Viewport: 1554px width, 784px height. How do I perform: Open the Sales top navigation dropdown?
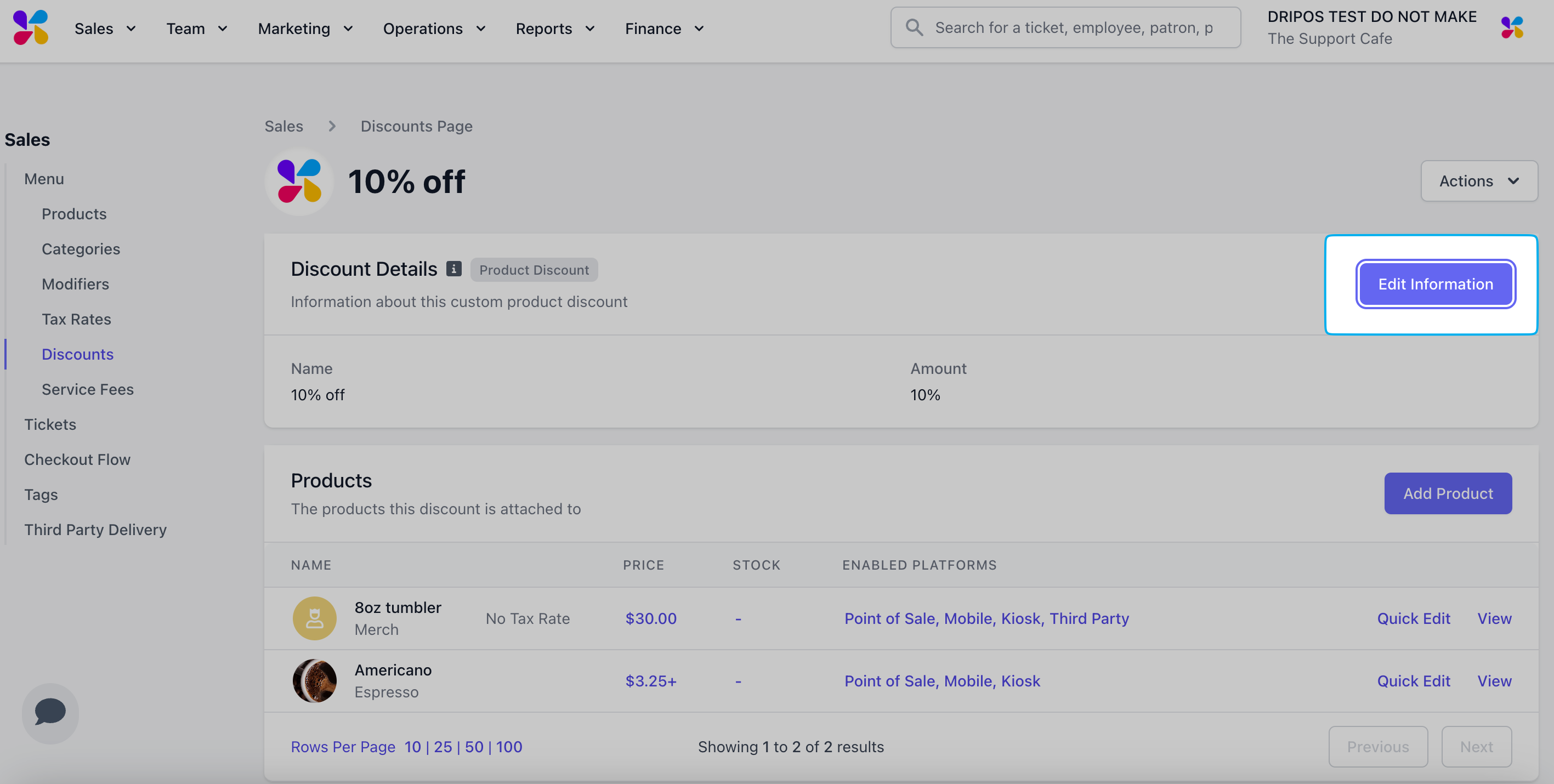[105, 29]
